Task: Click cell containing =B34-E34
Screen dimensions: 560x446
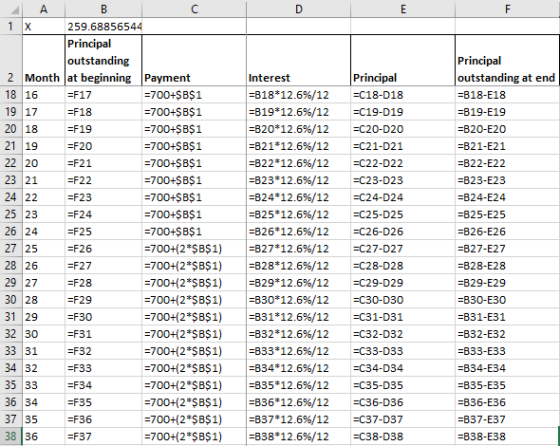Action: click(508, 368)
